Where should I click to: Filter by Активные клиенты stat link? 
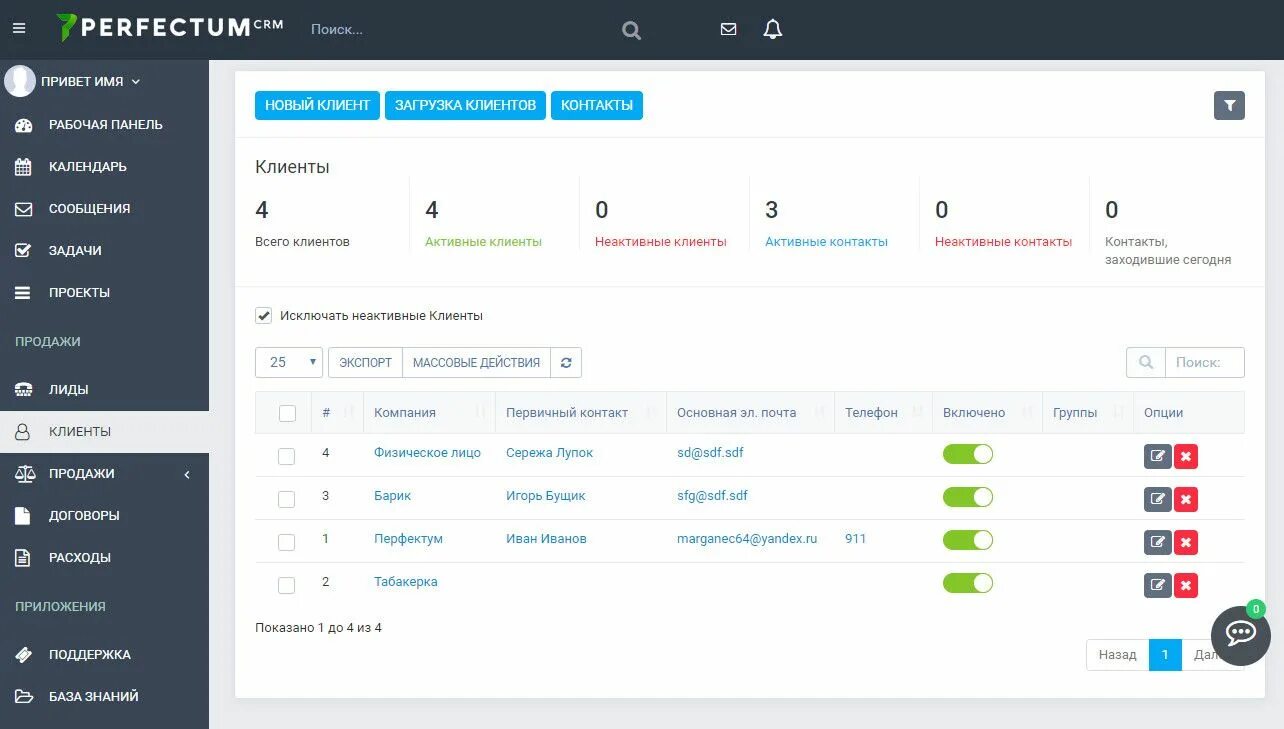pyautogui.click(x=483, y=242)
